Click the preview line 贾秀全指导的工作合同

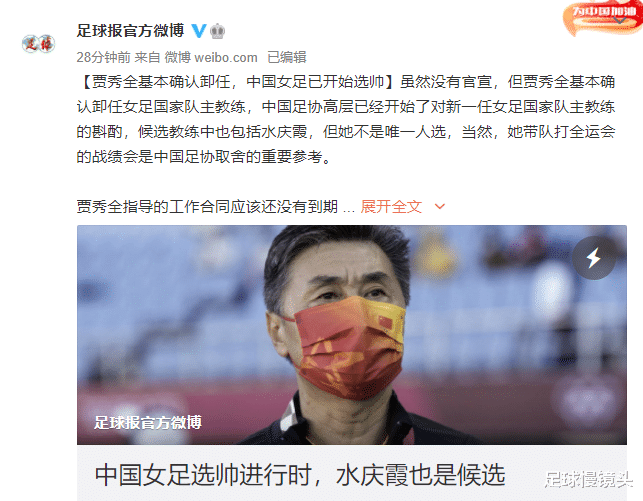tap(207, 207)
